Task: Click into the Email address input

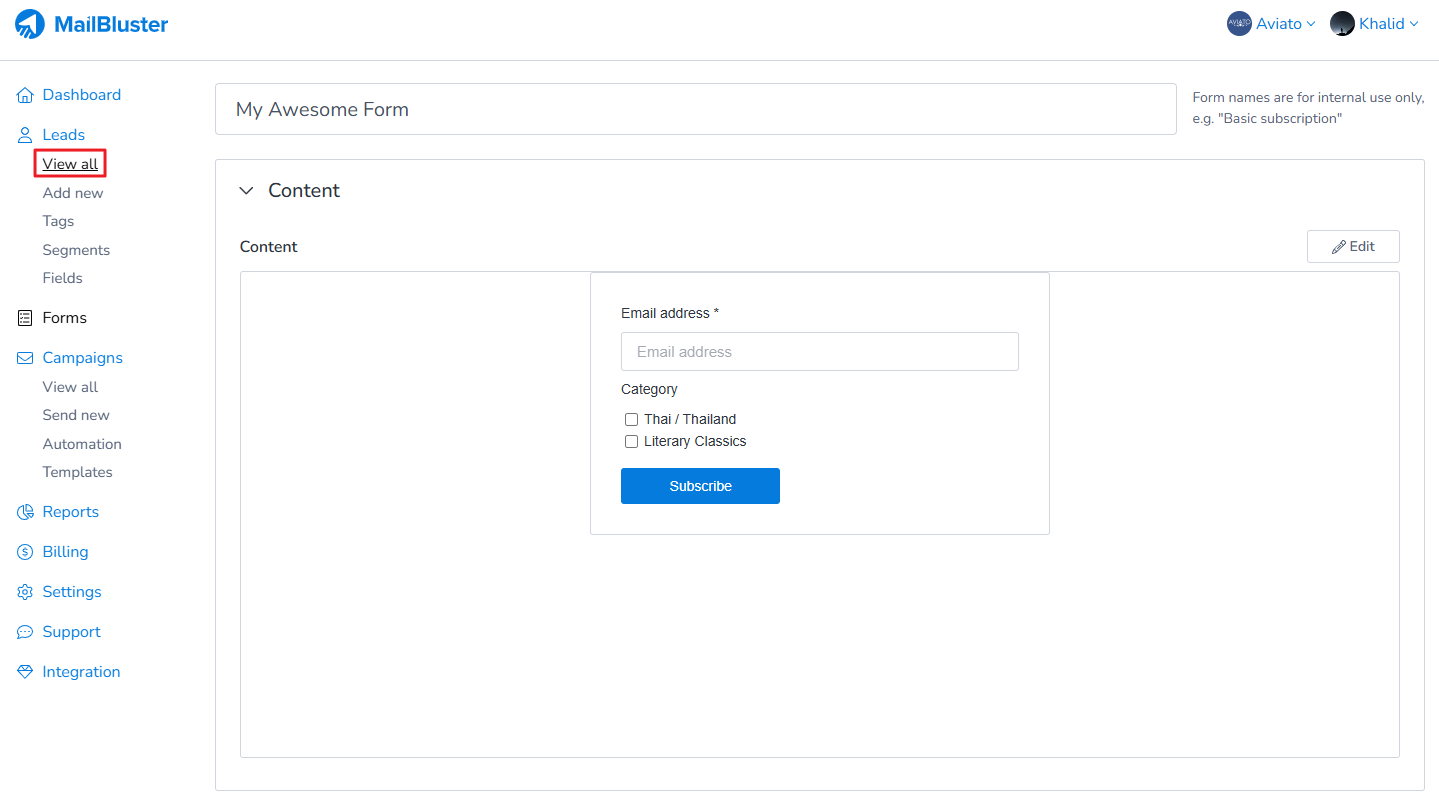Action: (x=819, y=352)
